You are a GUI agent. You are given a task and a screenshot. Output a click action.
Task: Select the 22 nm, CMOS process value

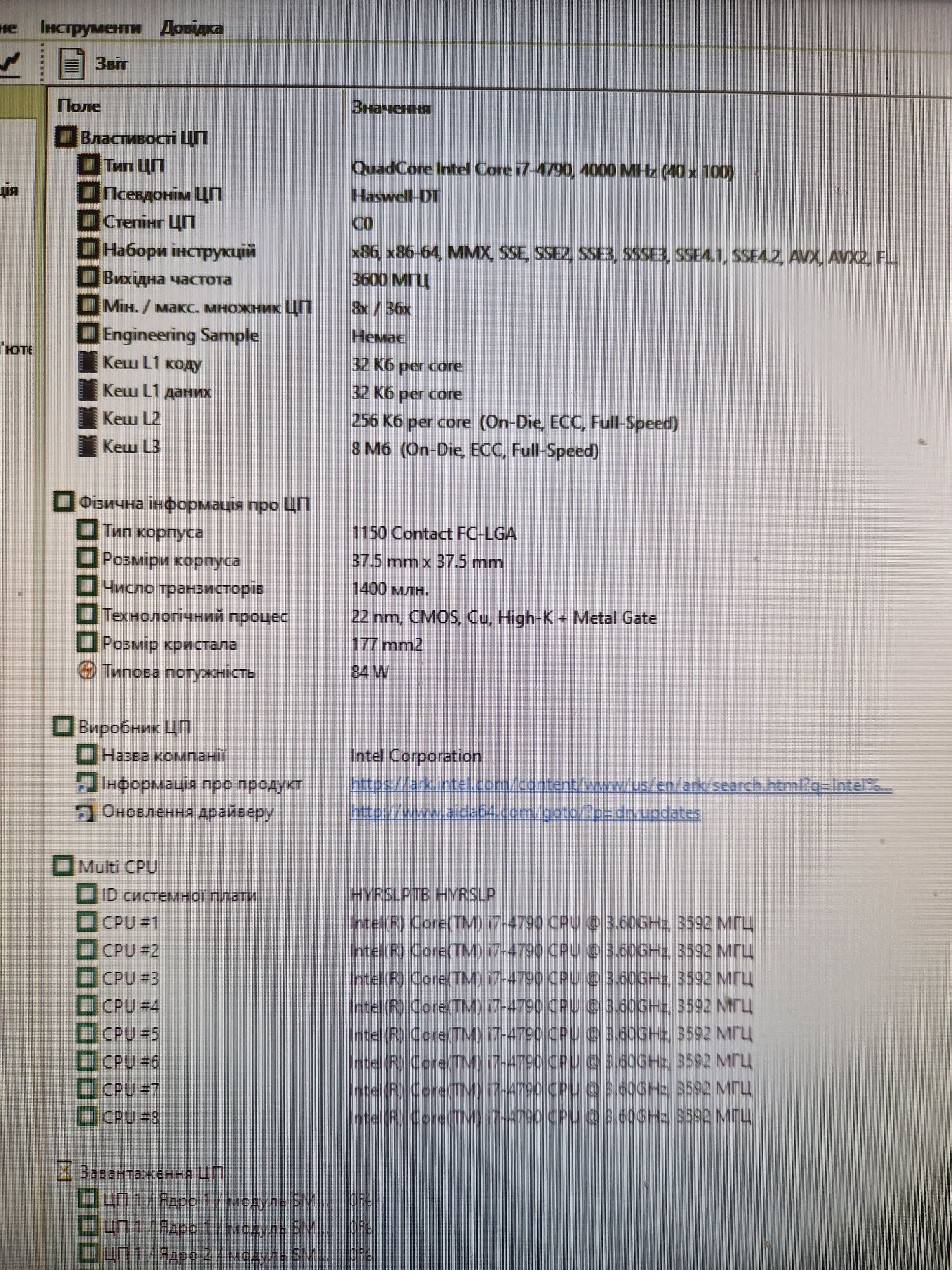click(x=504, y=617)
